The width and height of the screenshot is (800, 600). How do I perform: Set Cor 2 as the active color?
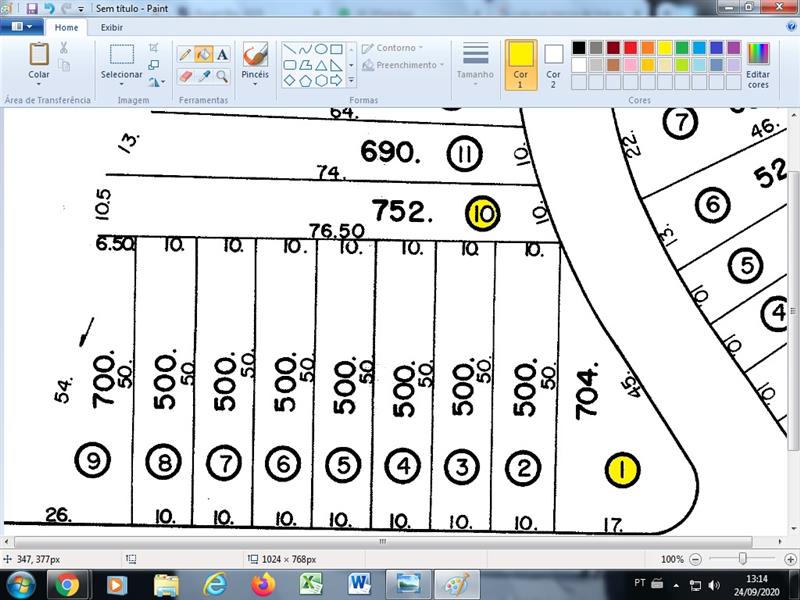click(553, 65)
